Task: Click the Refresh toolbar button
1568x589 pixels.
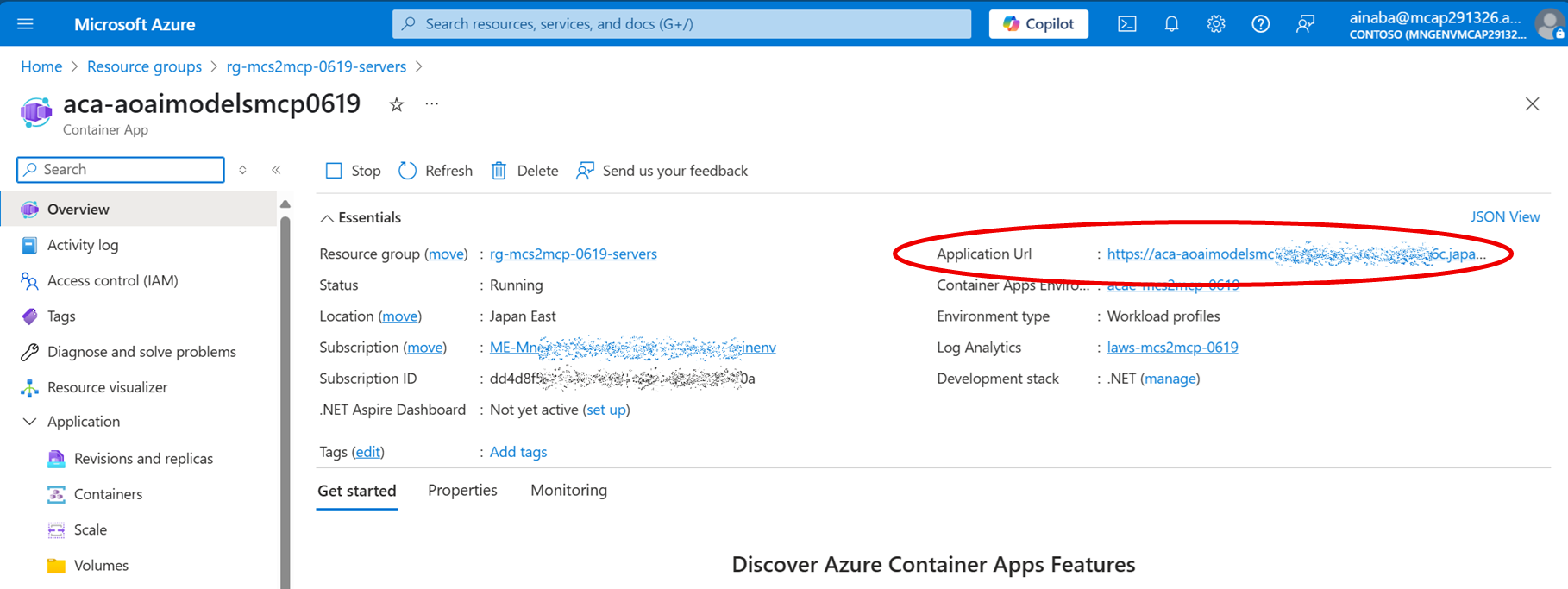Action: [436, 171]
